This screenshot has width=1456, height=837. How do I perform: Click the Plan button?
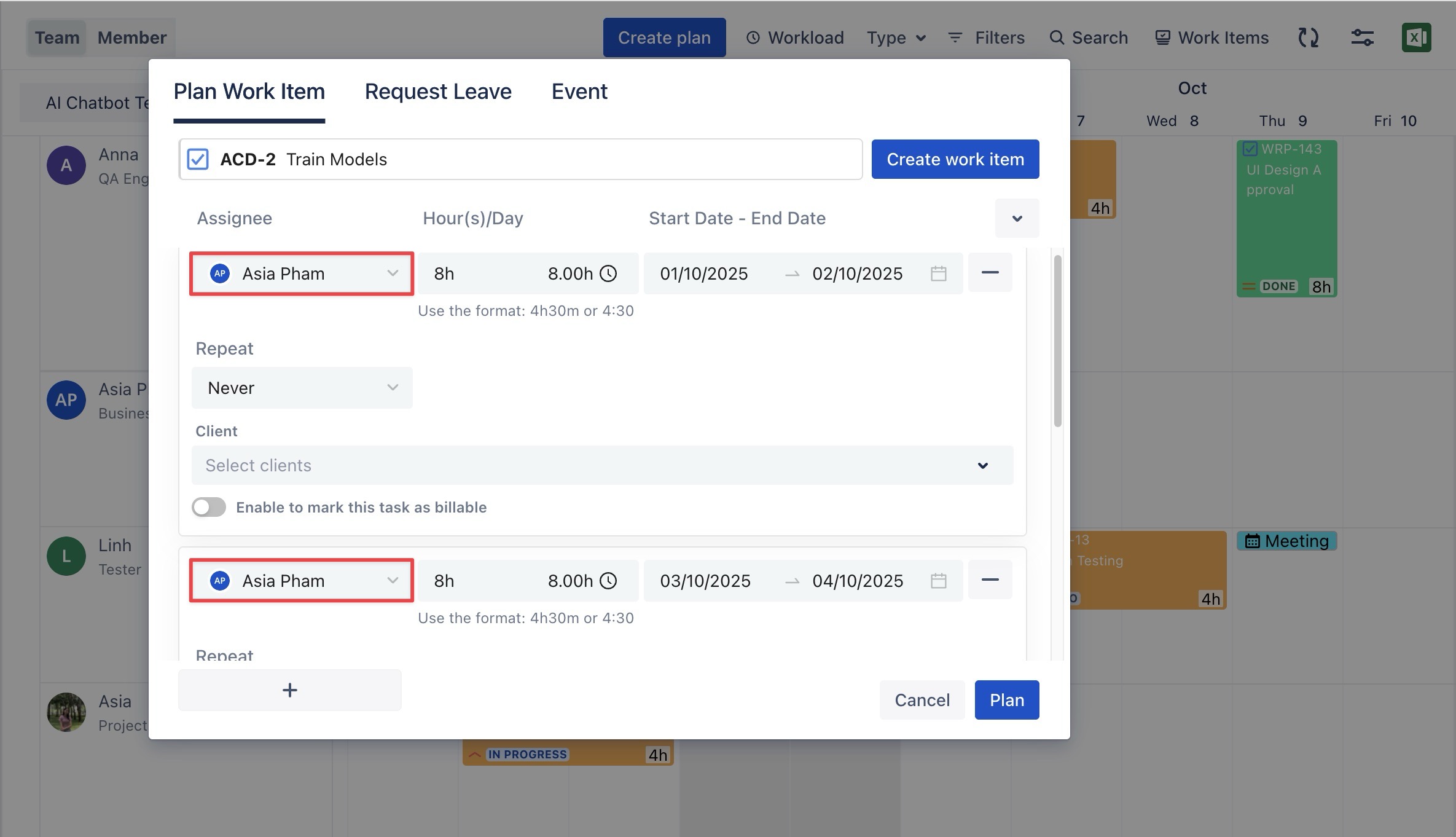pos(1006,700)
